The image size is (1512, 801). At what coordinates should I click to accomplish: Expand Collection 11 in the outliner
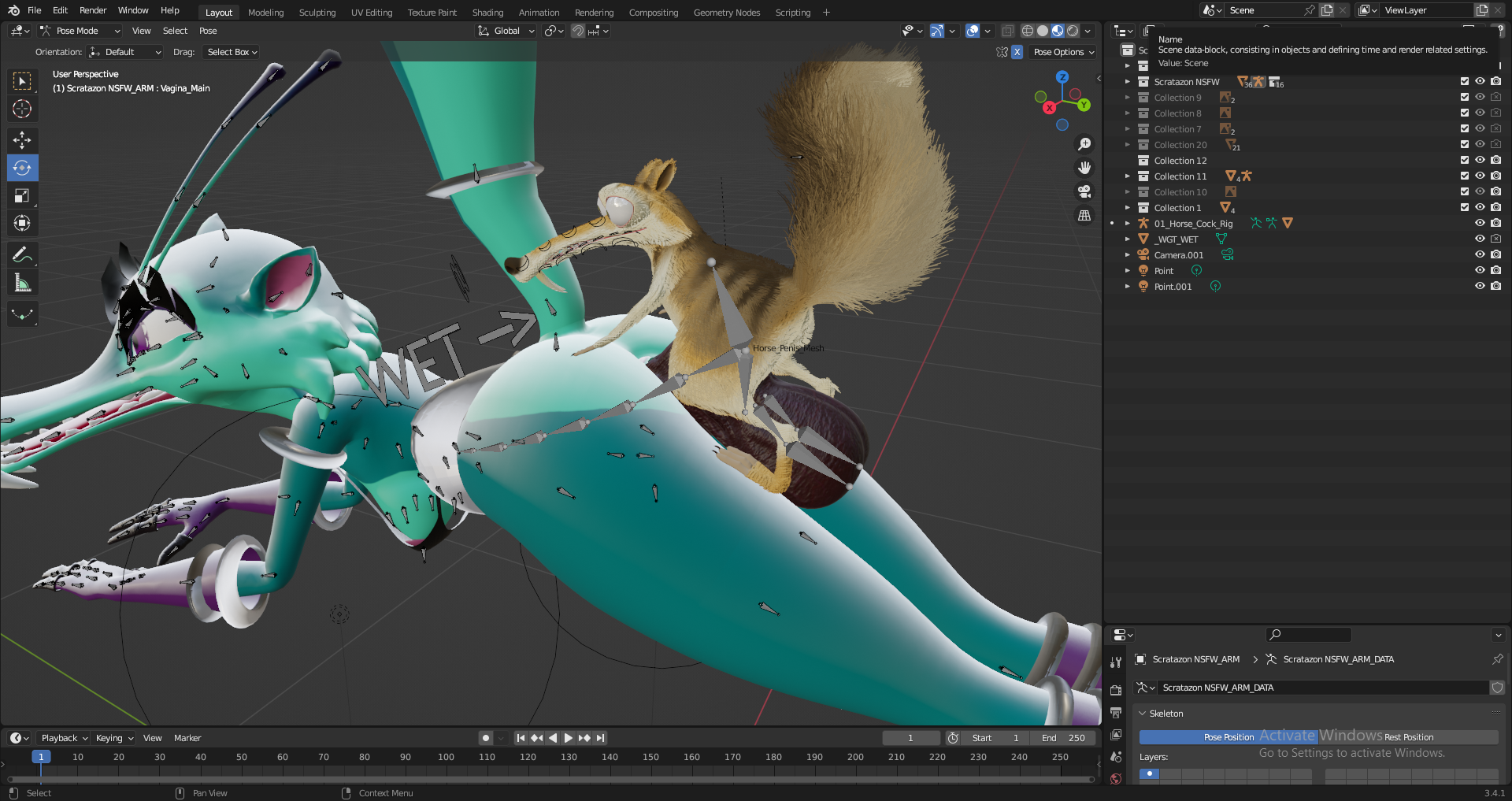(x=1127, y=176)
